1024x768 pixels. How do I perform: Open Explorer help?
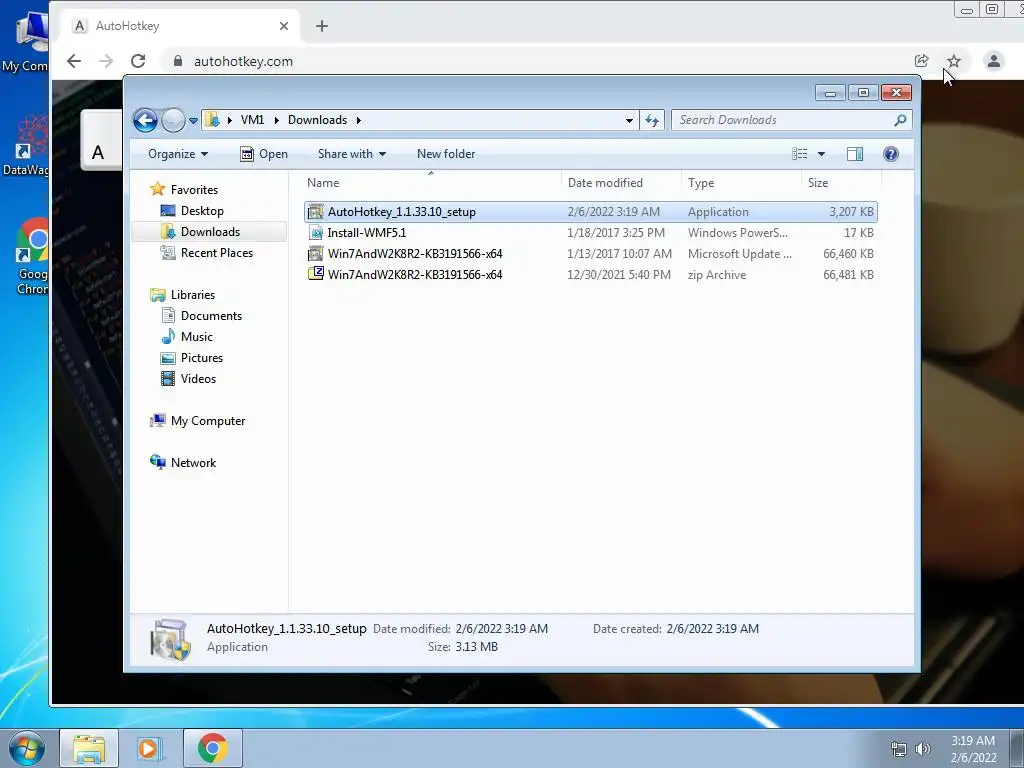(x=891, y=154)
